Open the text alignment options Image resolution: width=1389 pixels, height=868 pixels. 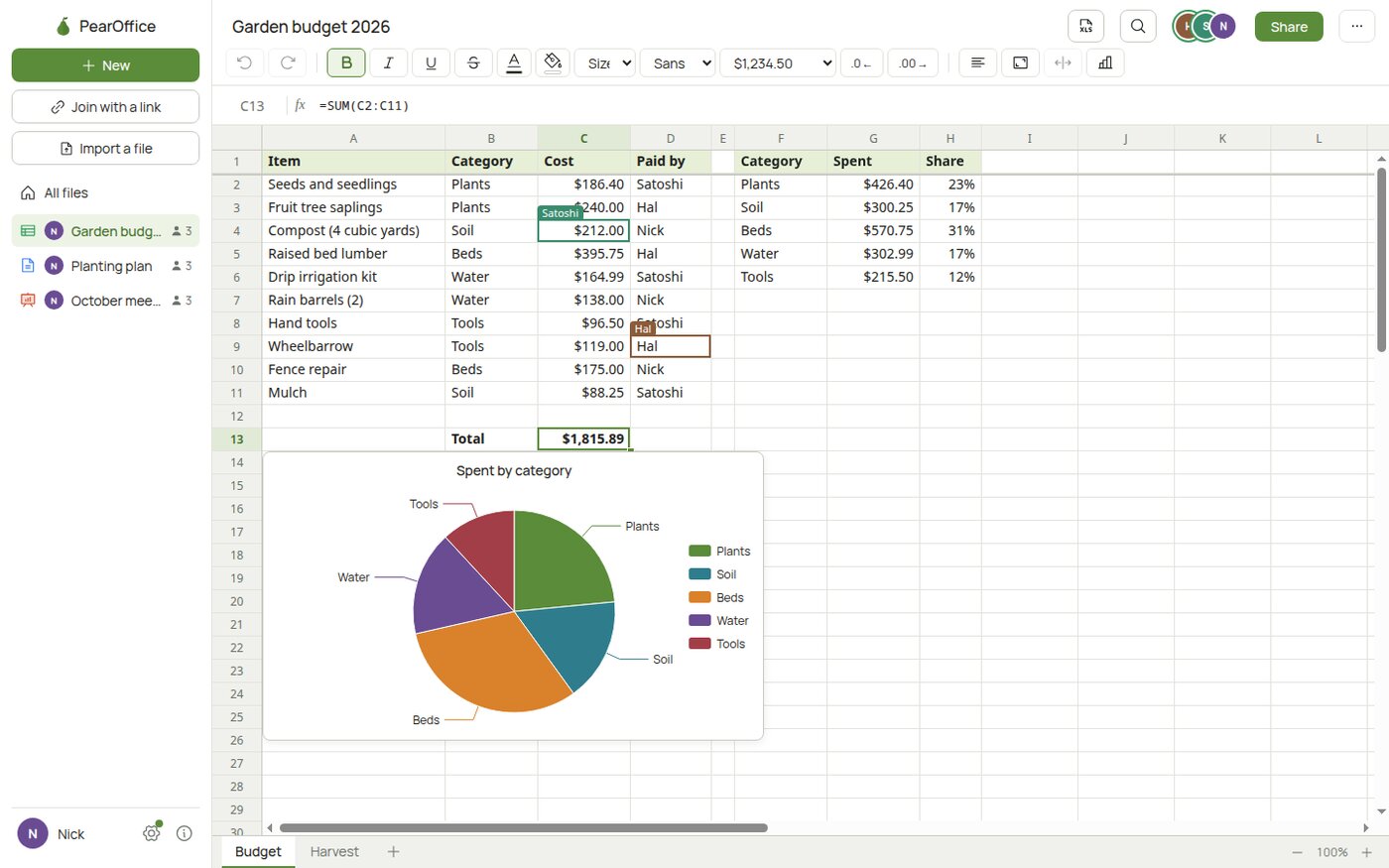977,62
